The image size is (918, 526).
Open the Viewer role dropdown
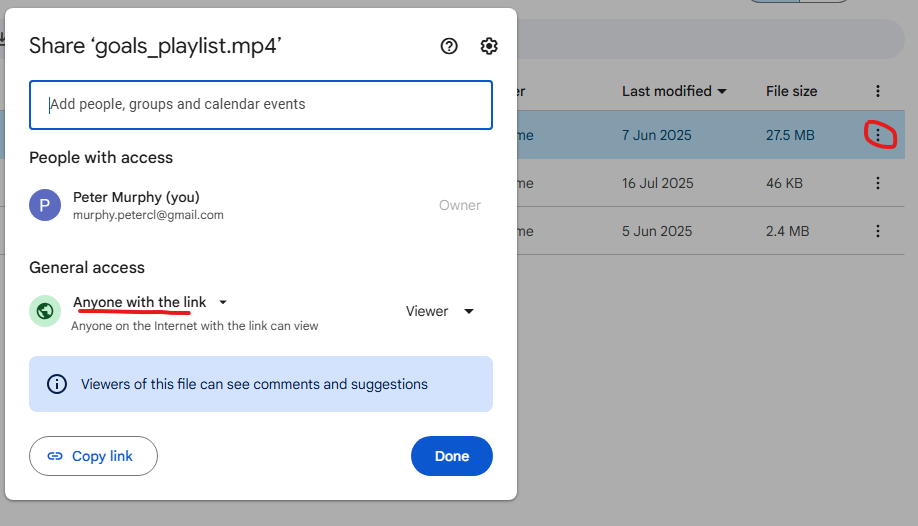(440, 311)
